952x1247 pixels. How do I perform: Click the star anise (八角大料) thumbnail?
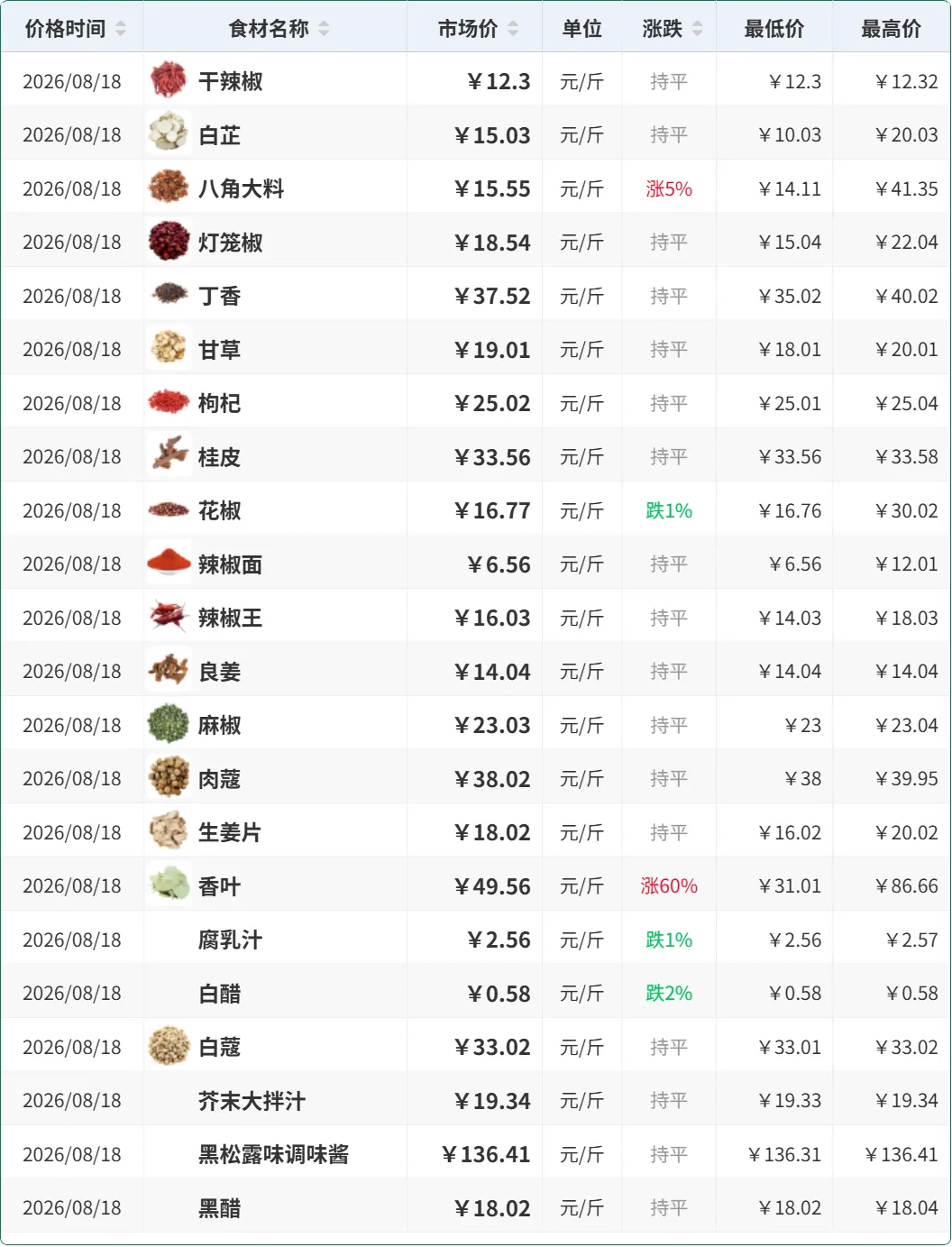pos(169,188)
